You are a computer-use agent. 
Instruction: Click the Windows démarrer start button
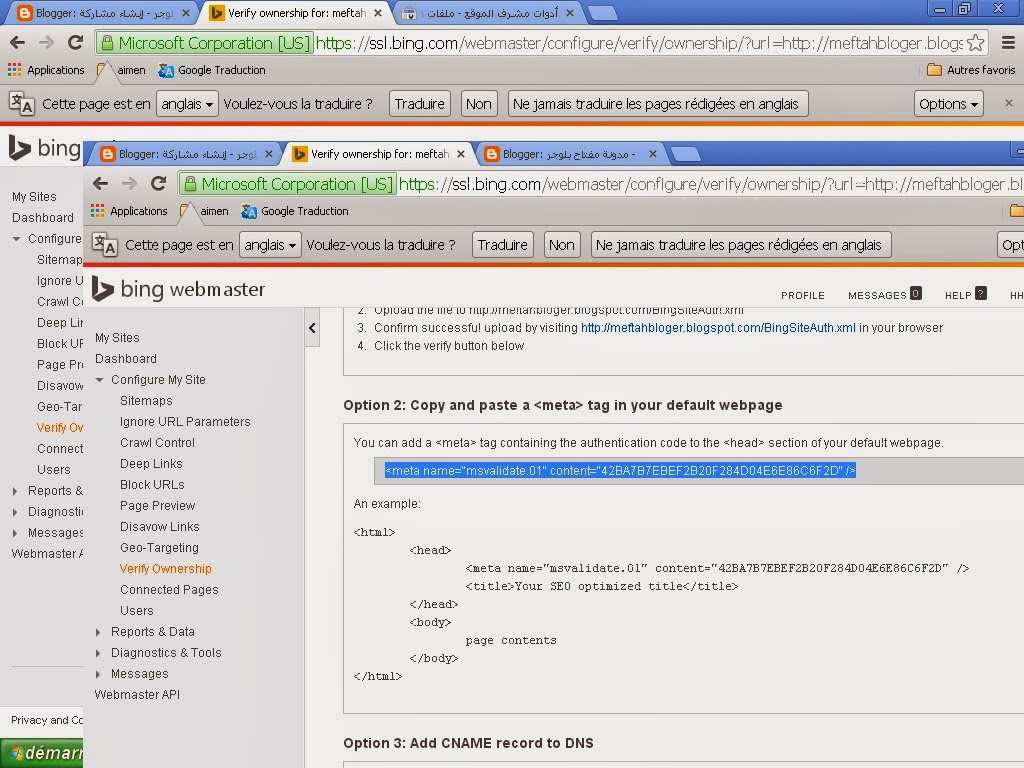point(42,753)
